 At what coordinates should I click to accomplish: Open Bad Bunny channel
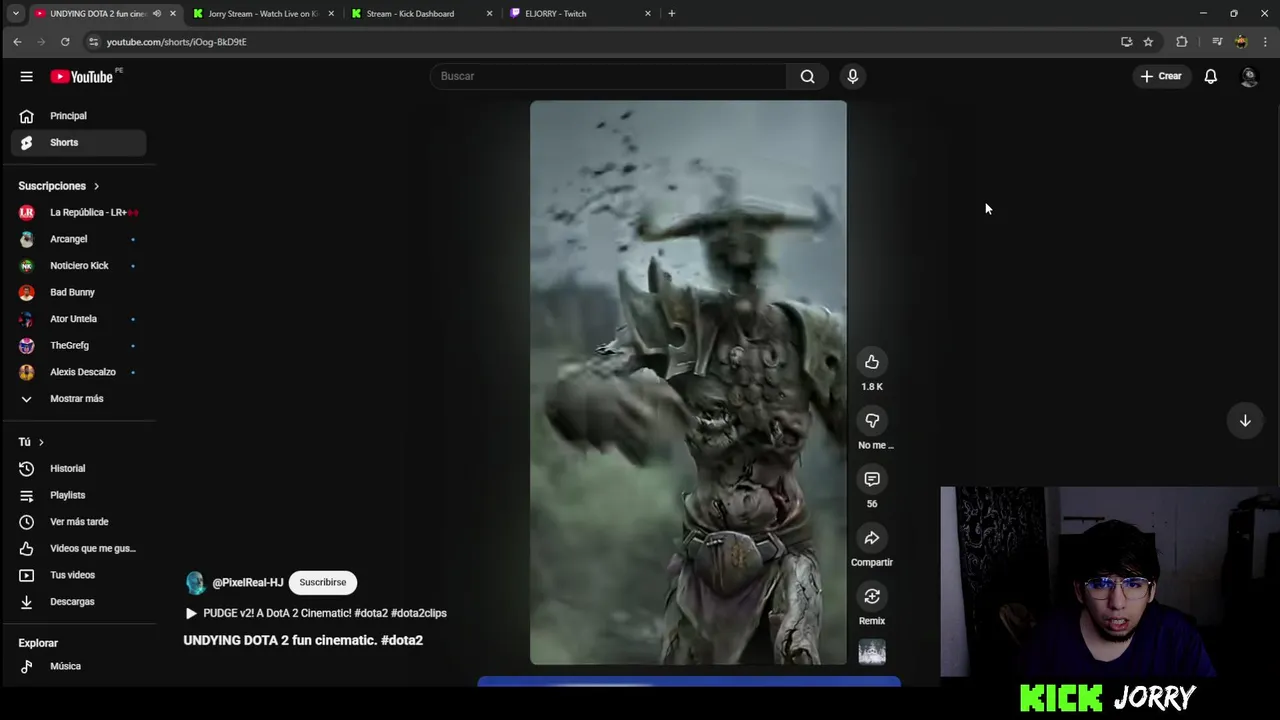click(x=78, y=292)
